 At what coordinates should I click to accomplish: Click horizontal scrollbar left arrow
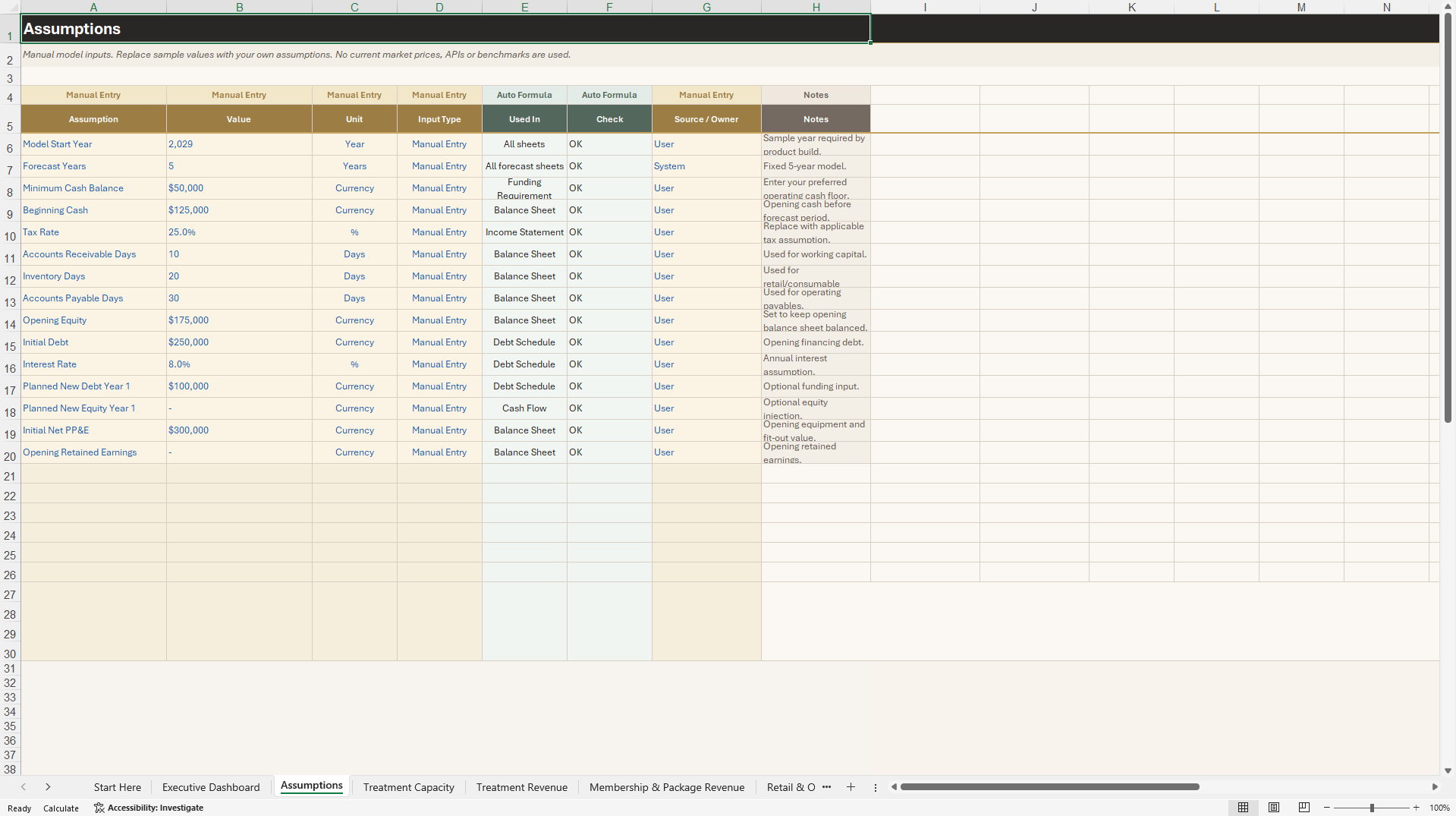895,787
